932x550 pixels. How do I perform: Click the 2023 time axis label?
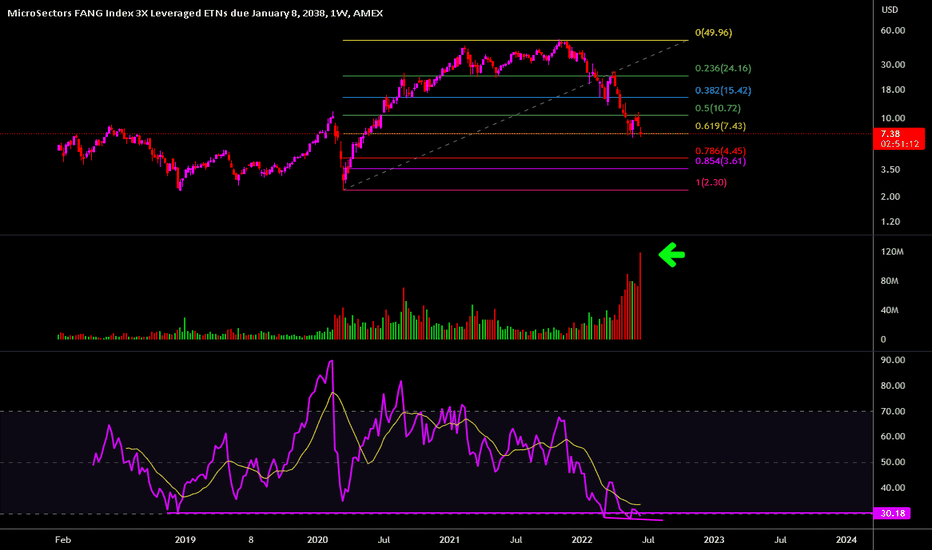pyautogui.click(x=714, y=540)
